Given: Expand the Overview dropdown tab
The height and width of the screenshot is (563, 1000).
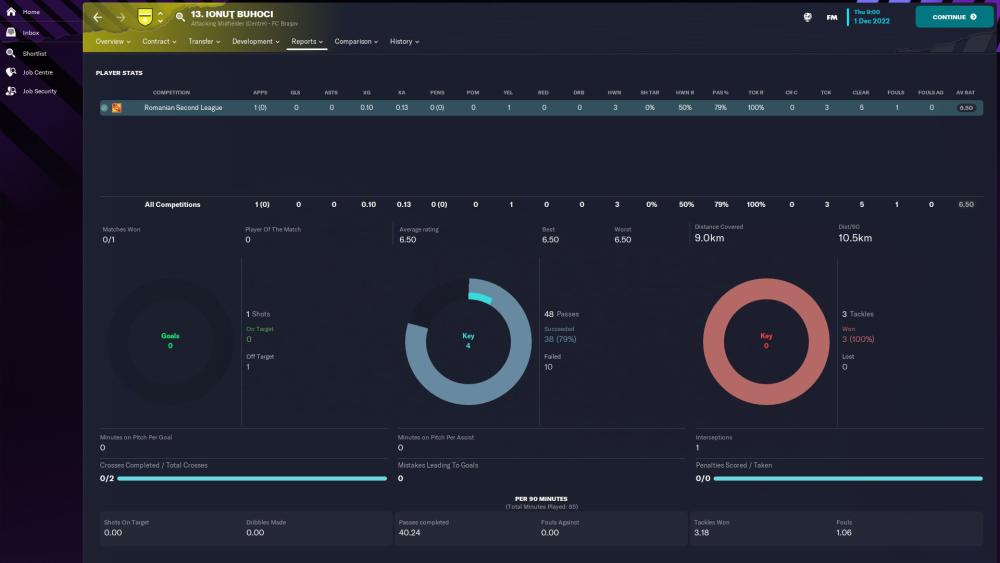Looking at the screenshot, I should tap(114, 42).
